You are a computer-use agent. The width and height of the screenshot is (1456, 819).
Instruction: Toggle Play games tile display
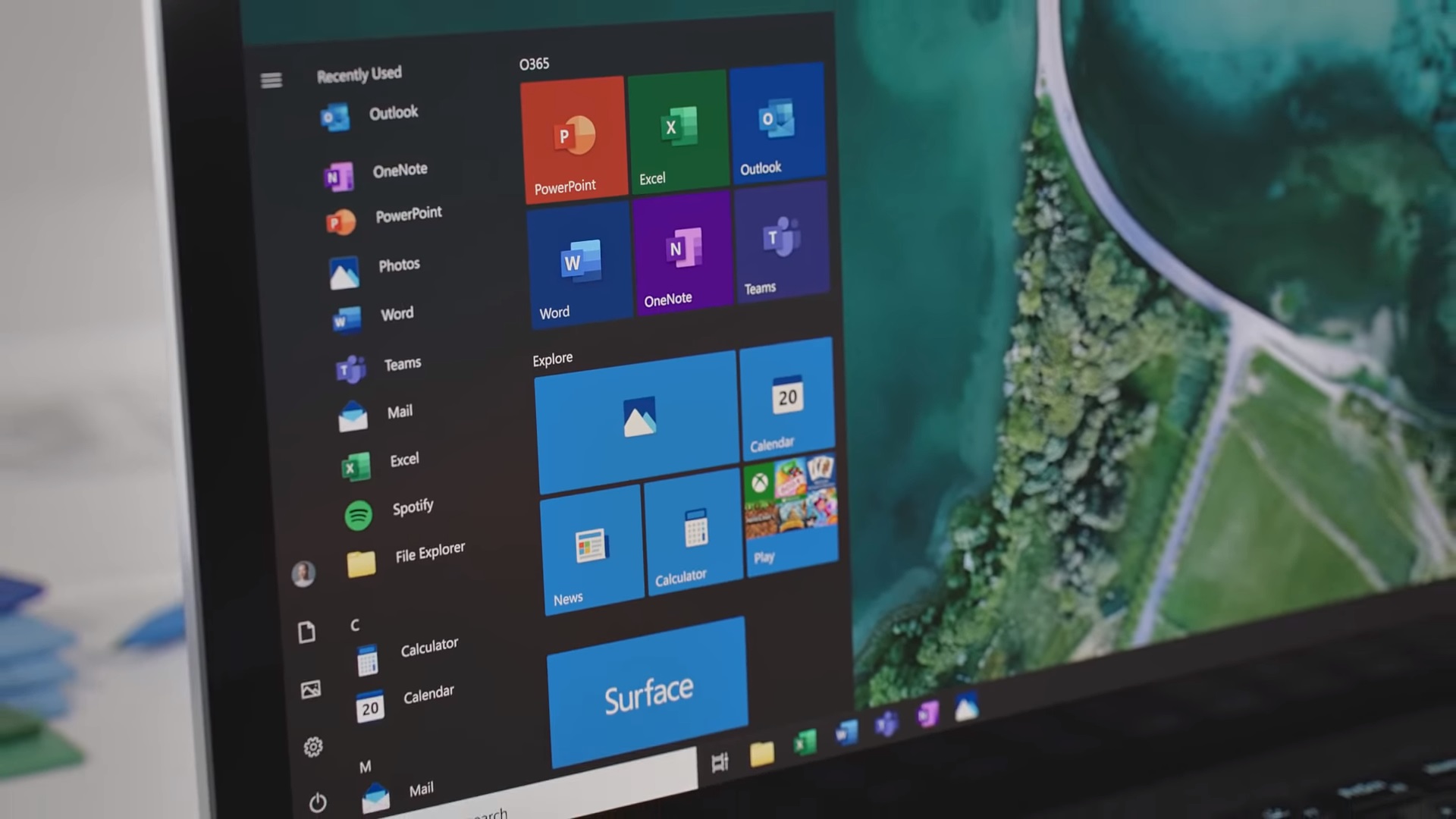point(790,512)
